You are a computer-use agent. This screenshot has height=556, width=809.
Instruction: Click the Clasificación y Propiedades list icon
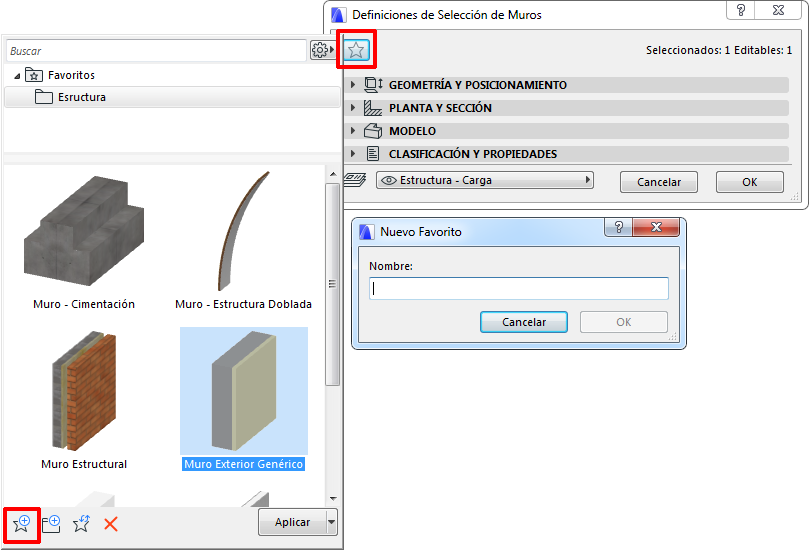click(373, 154)
